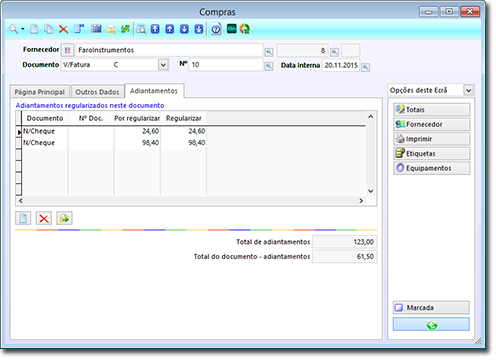Click the magnifier search icon in toolbar
This screenshot has width=496, height=361.
pyautogui.click(x=13, y=29)
